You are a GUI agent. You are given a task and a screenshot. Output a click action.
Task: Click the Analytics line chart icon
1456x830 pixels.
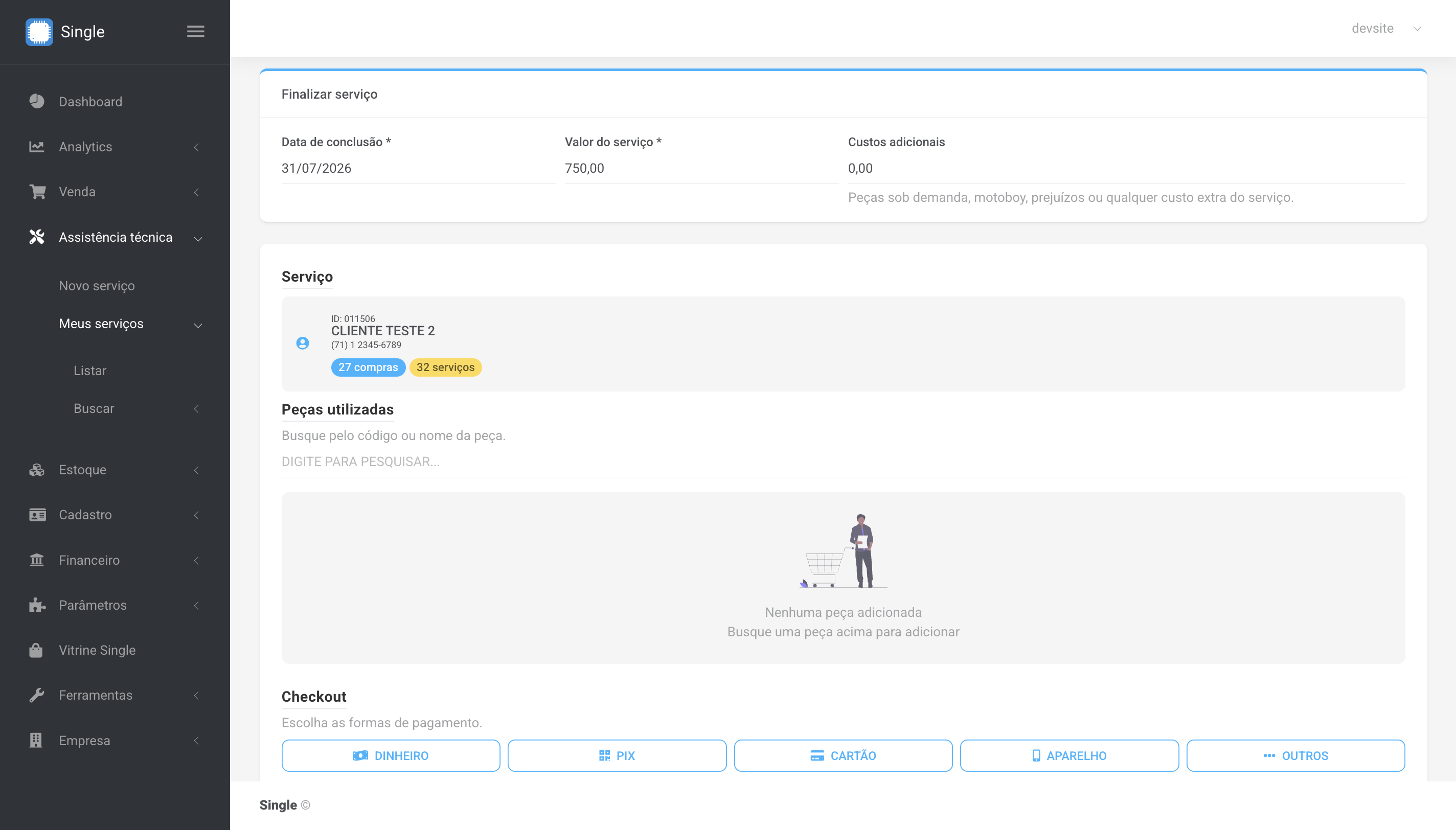click(37, 147)
